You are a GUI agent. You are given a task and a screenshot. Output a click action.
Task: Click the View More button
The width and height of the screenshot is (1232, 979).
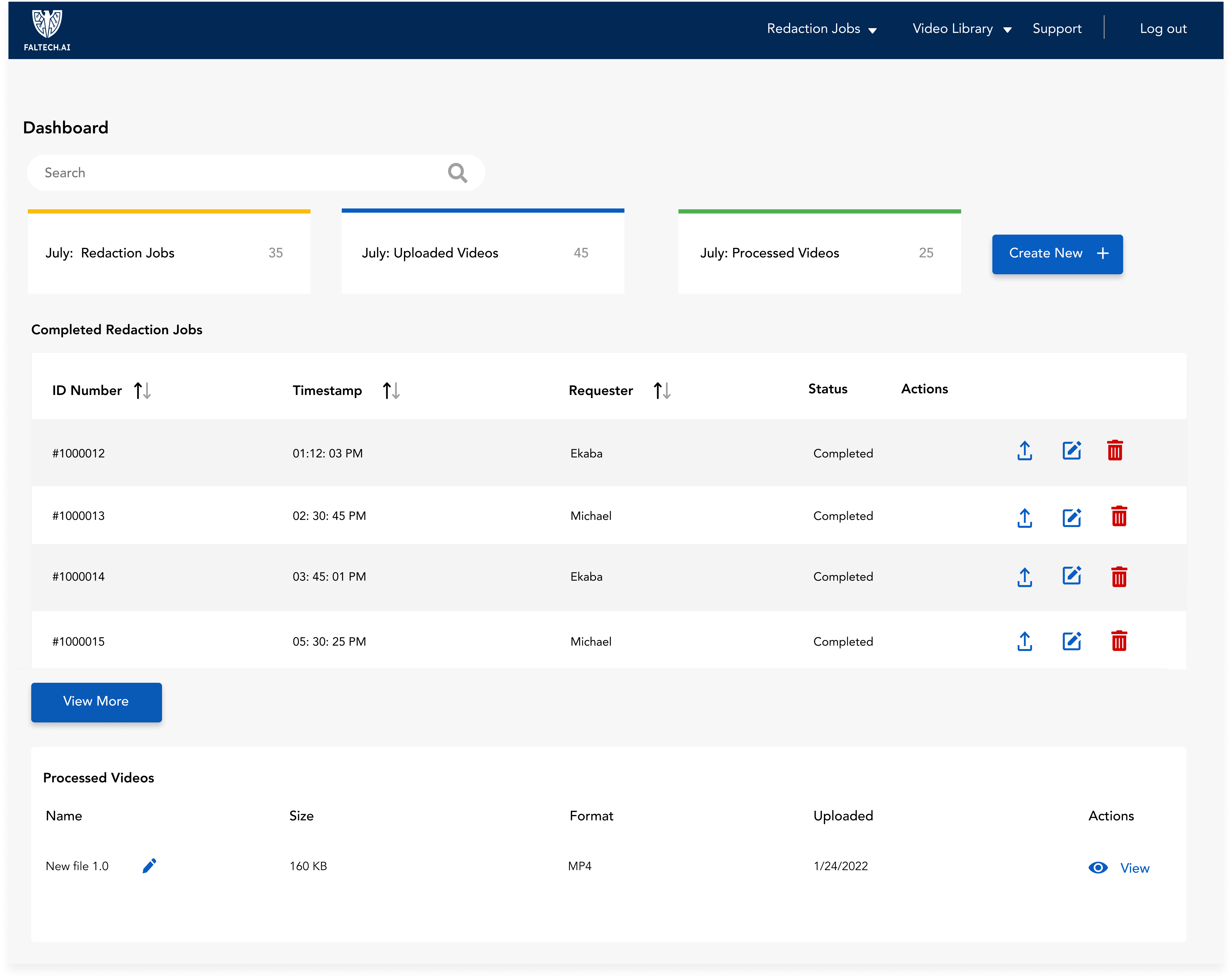pyautogui.click(x=96, y=702)
